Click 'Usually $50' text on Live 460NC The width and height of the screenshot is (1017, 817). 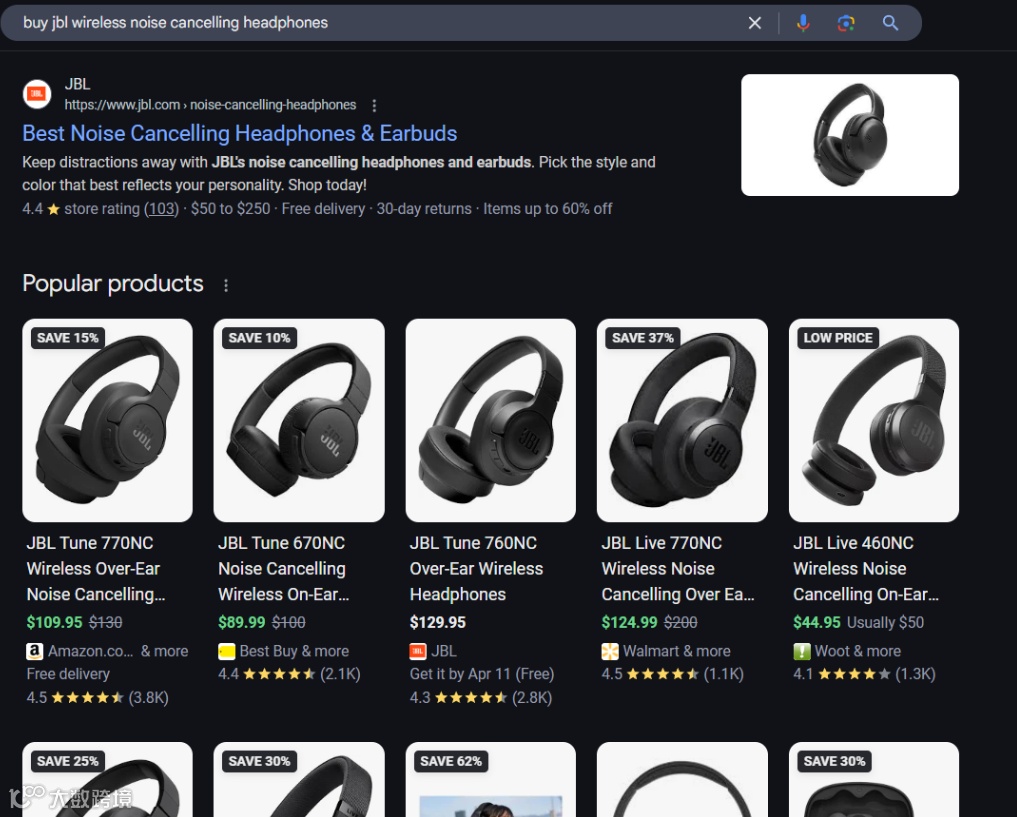pyautogui.click(x=885, y=622)
